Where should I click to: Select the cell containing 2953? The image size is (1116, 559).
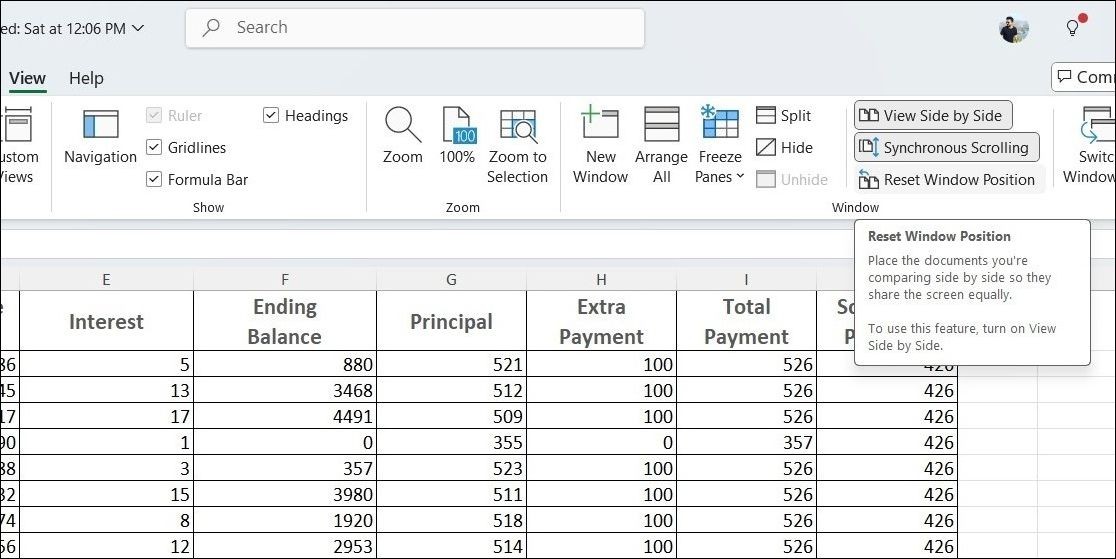pos(285,546)
